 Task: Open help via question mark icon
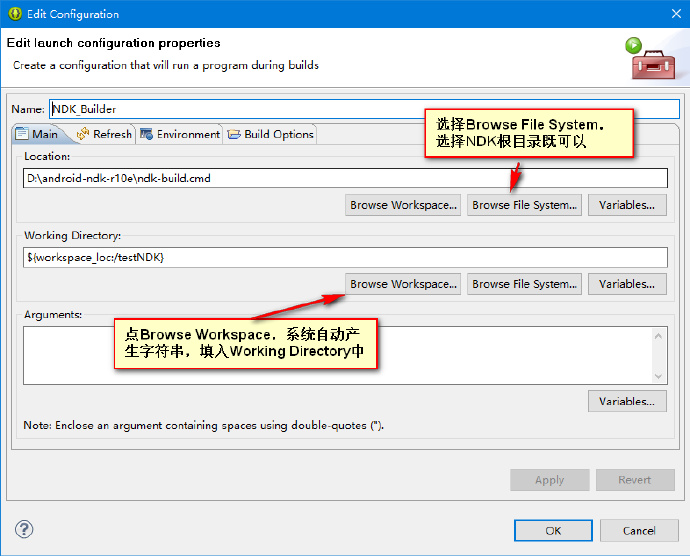tap(24, 529)
